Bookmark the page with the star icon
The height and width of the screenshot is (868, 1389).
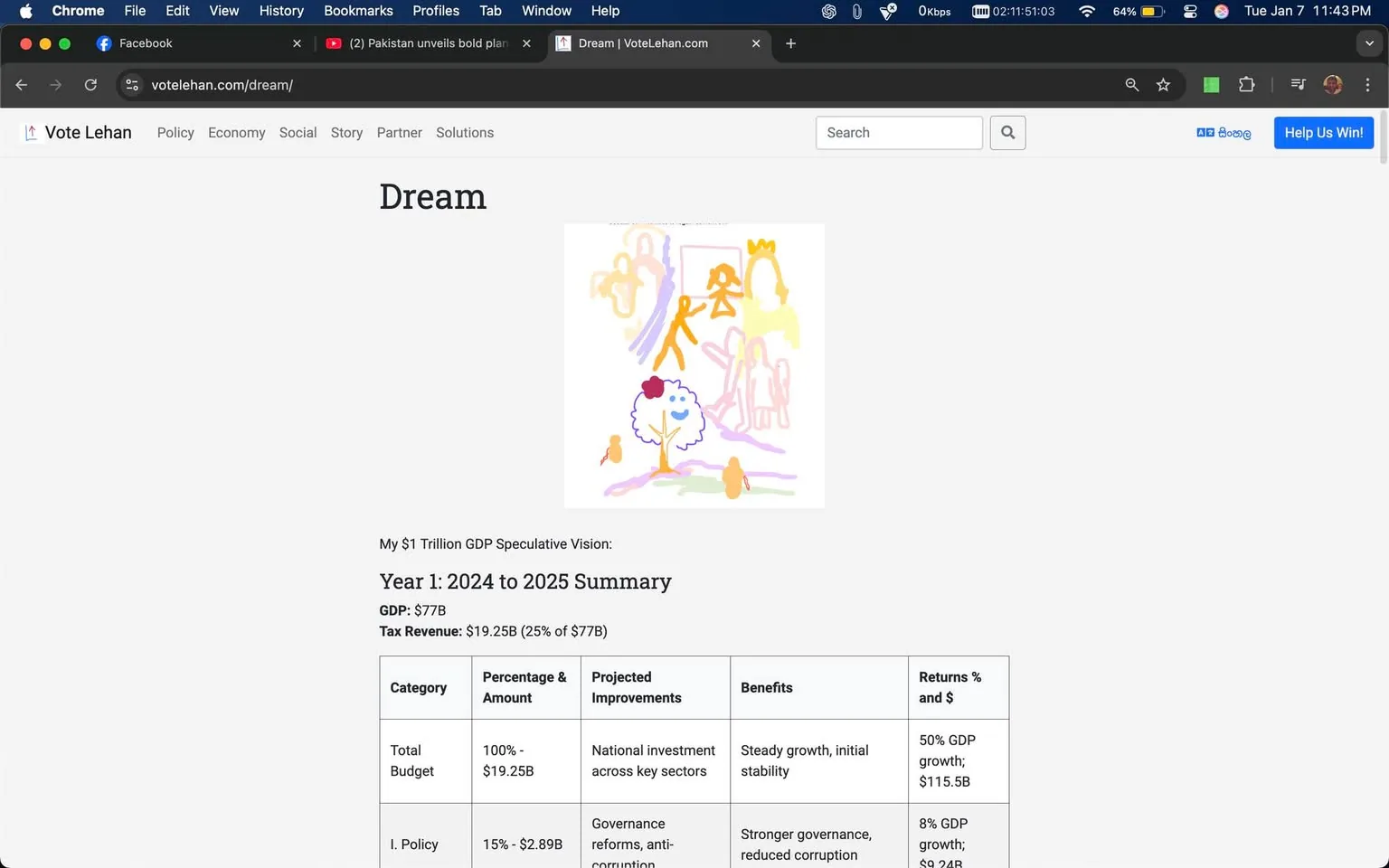pos(1164,85)
